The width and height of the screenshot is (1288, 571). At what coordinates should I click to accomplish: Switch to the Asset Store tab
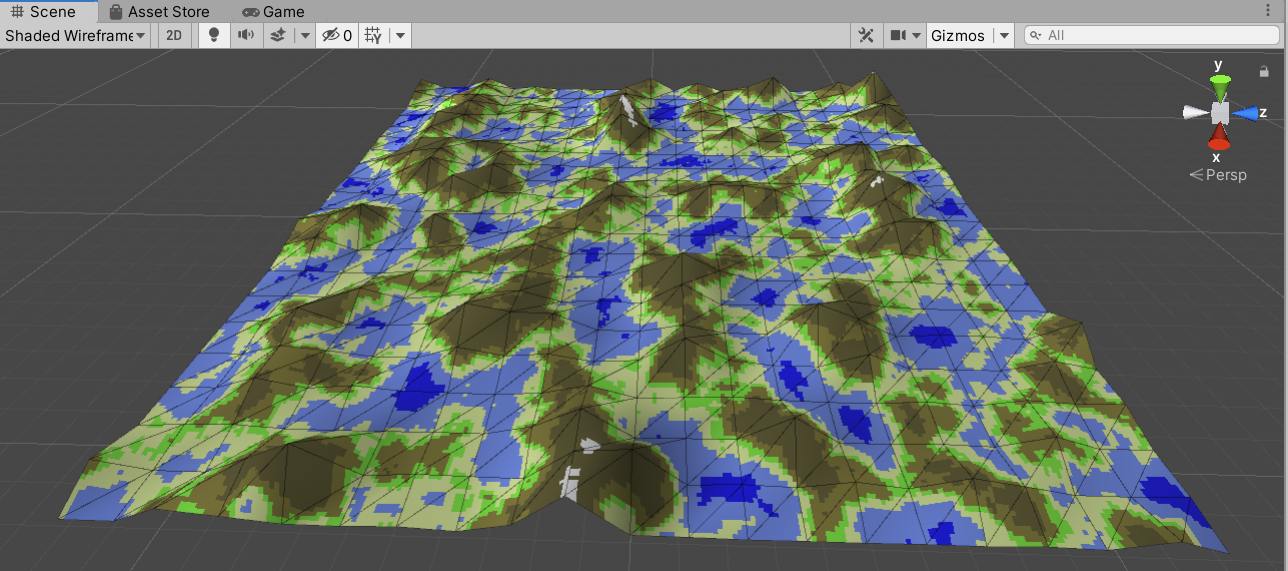coord(159,12)
